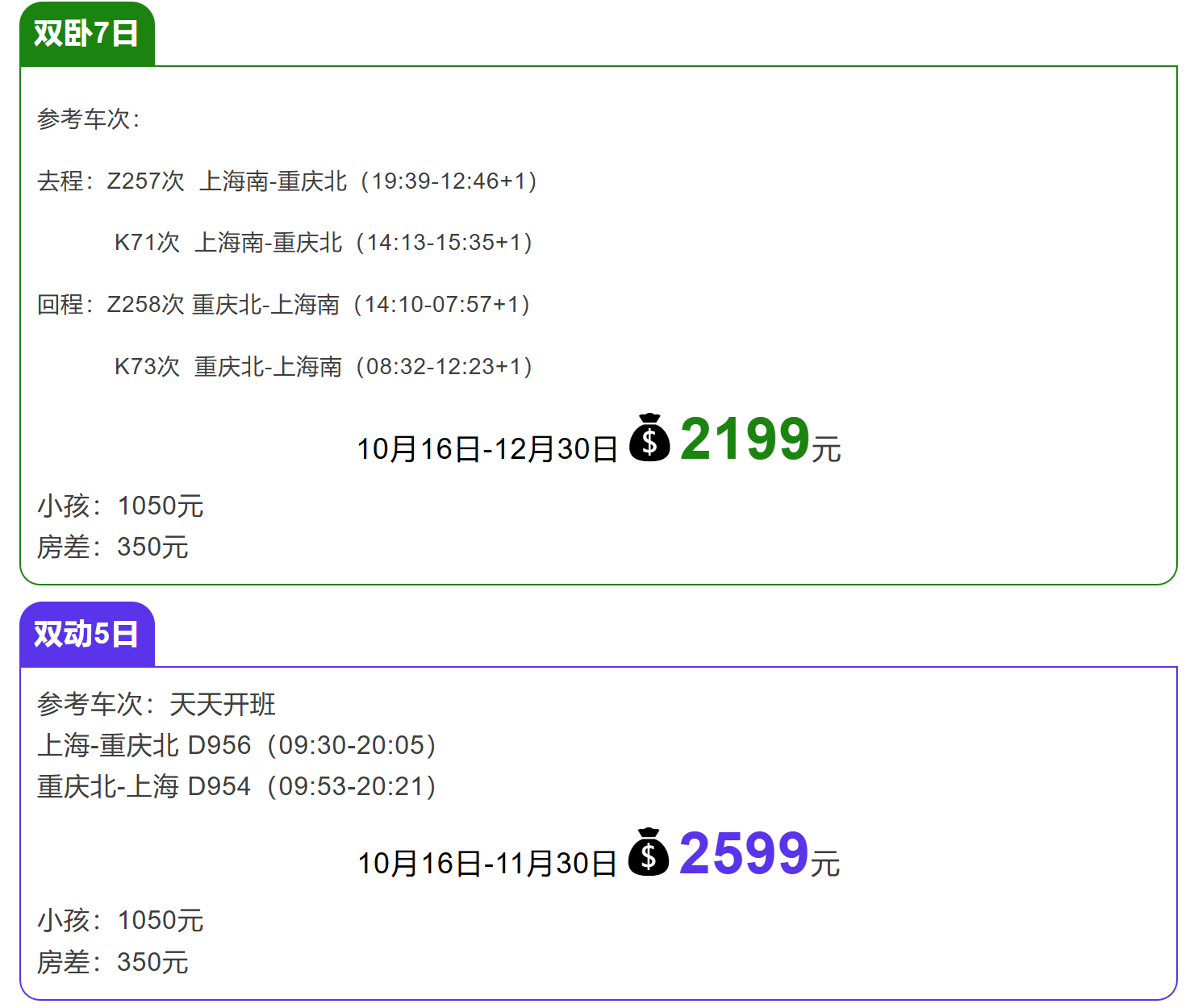Screen dimensions: 1194x1008
Task: Select the Z257次 outbound train line
Action: coord(287,181)
